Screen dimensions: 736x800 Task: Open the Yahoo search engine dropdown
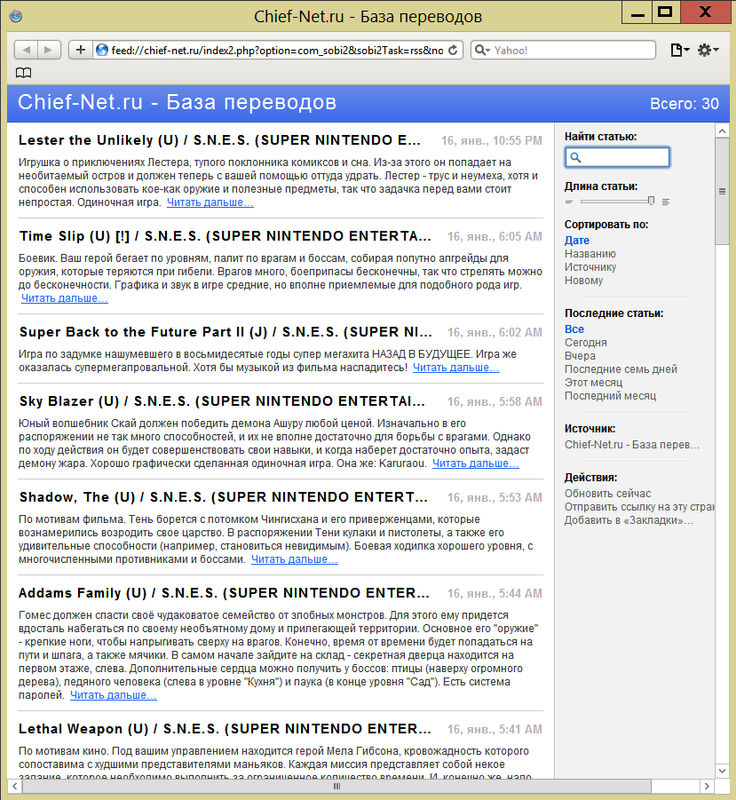482,50
